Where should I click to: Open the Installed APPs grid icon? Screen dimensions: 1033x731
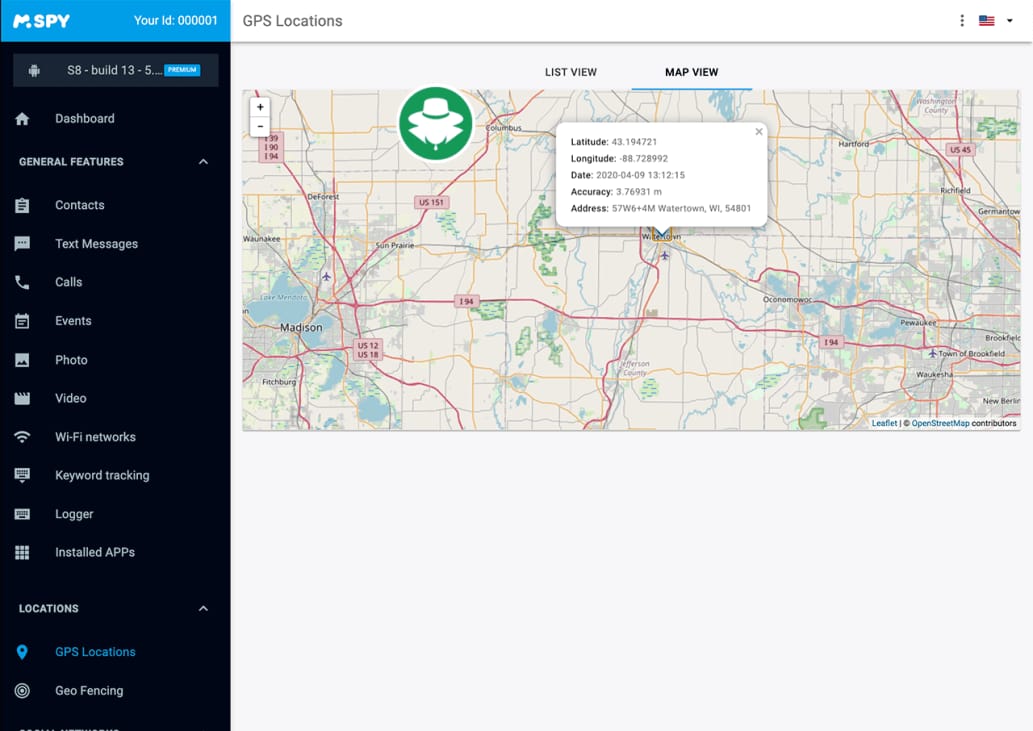(x=22, y=552)
